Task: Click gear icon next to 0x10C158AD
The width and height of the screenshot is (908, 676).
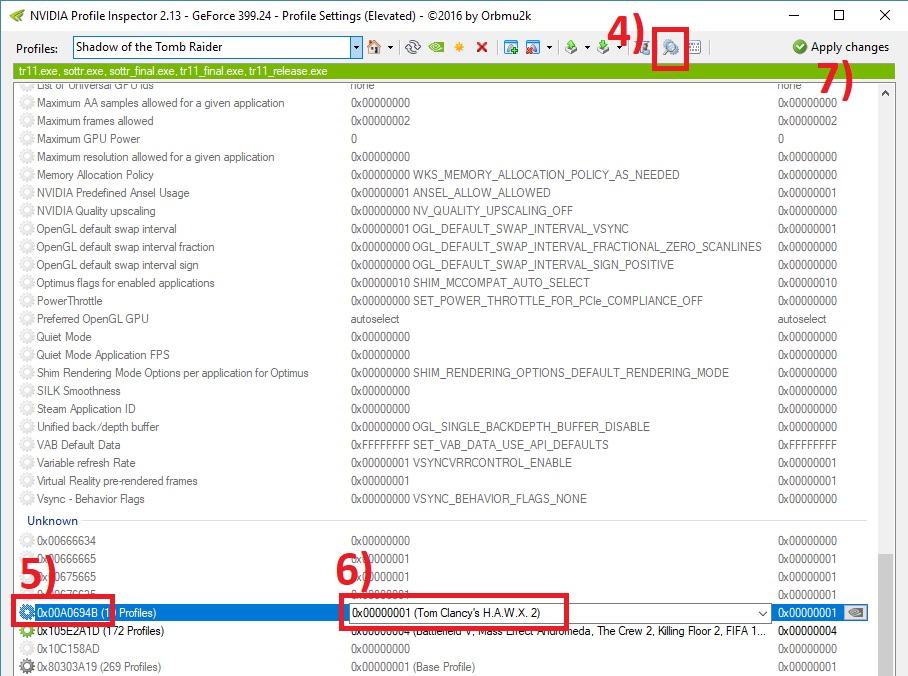Action: pyautogui.click(x=27, y=649)
